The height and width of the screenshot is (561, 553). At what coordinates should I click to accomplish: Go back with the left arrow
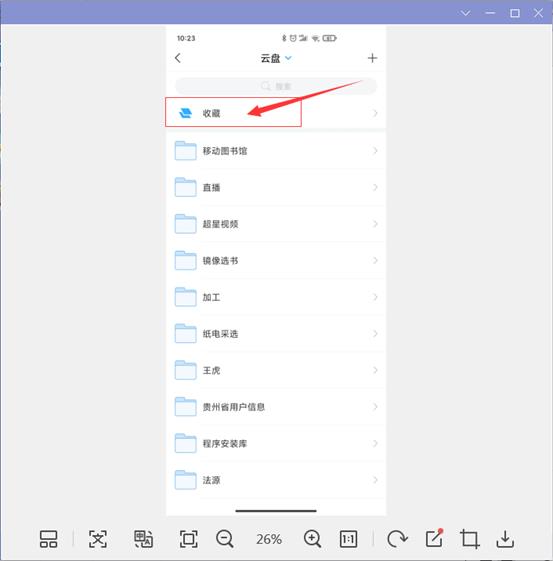tap(178, 58)
